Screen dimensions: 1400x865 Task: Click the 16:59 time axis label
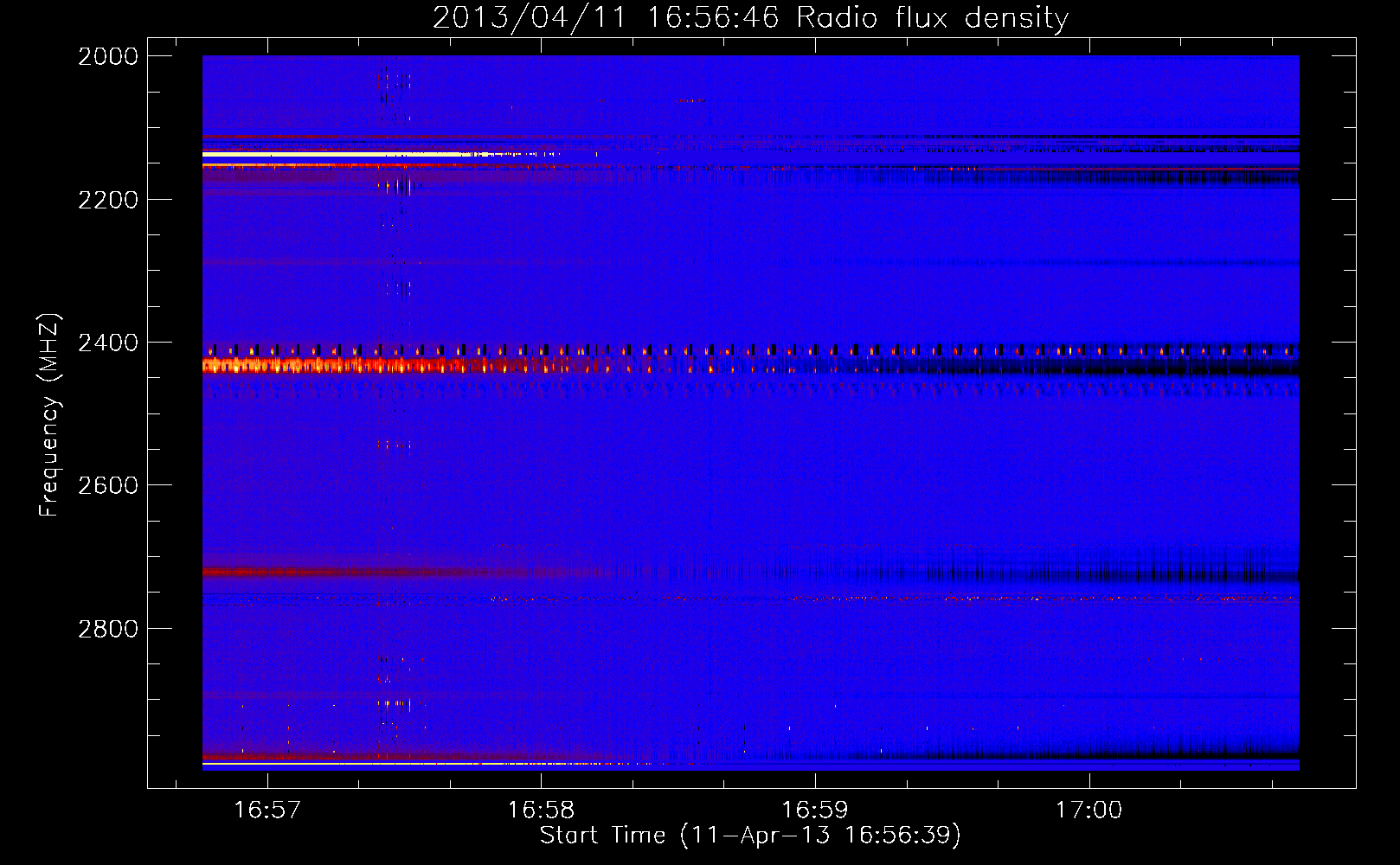pos(815,810)
